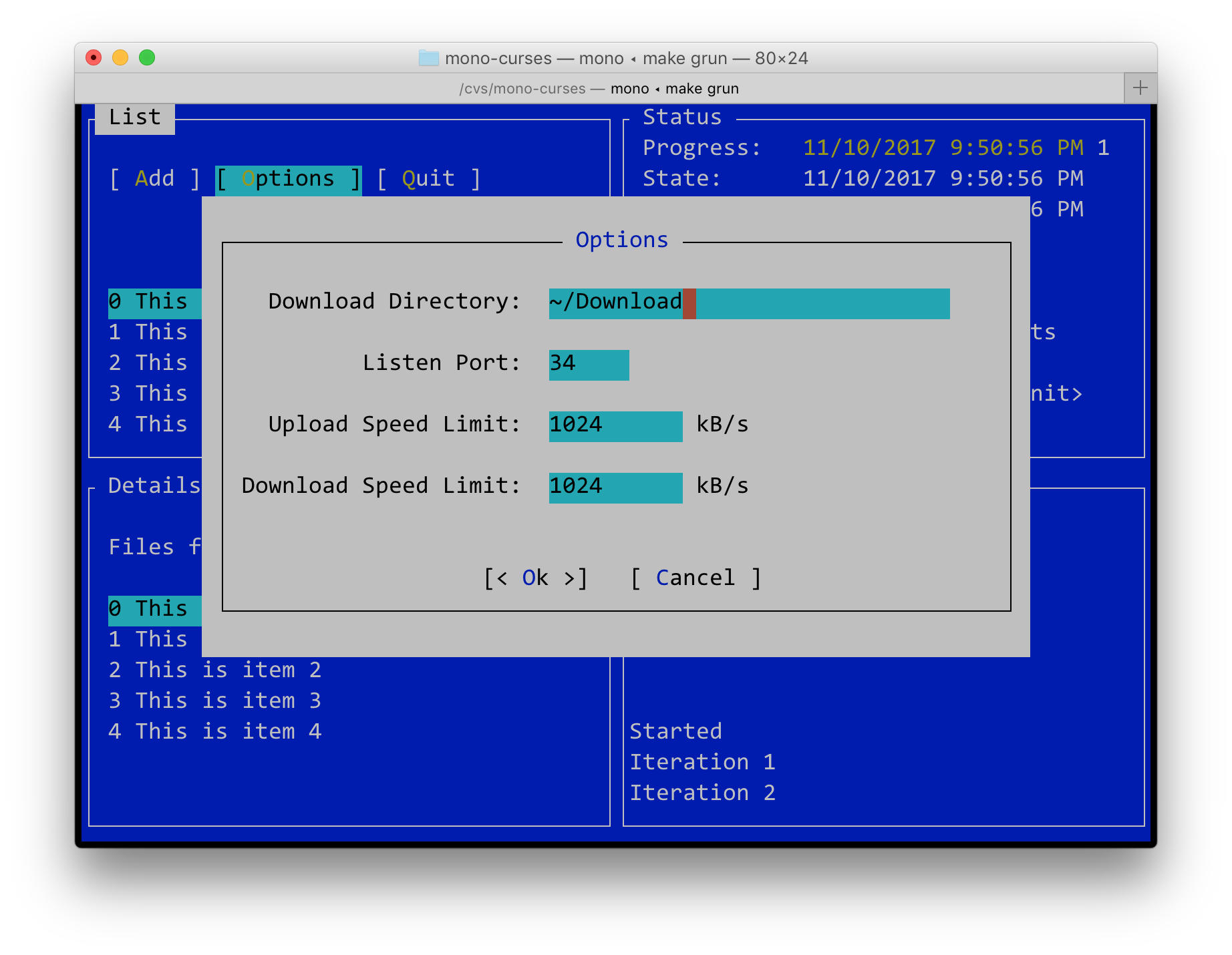Click the 'Listen Port:' label
The width and height of the screenshot is (1232, 955).
click(441, 363)
